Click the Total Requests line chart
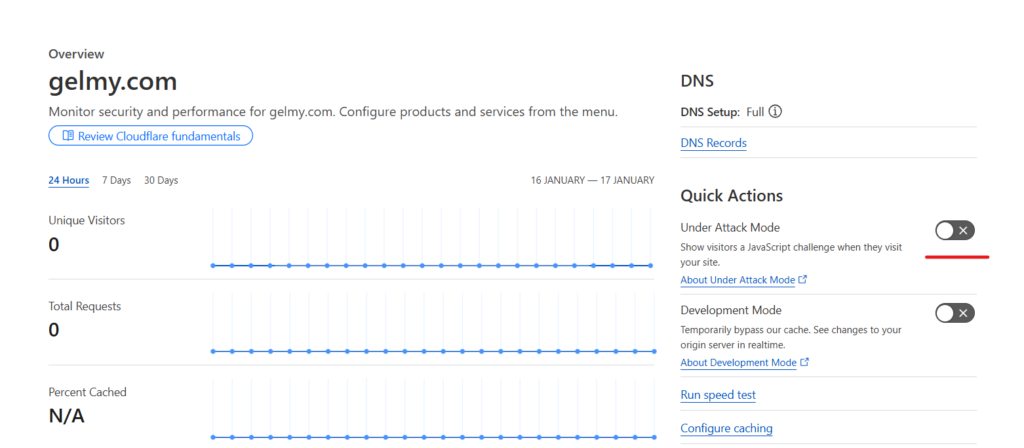 click(x=433, y=323)
